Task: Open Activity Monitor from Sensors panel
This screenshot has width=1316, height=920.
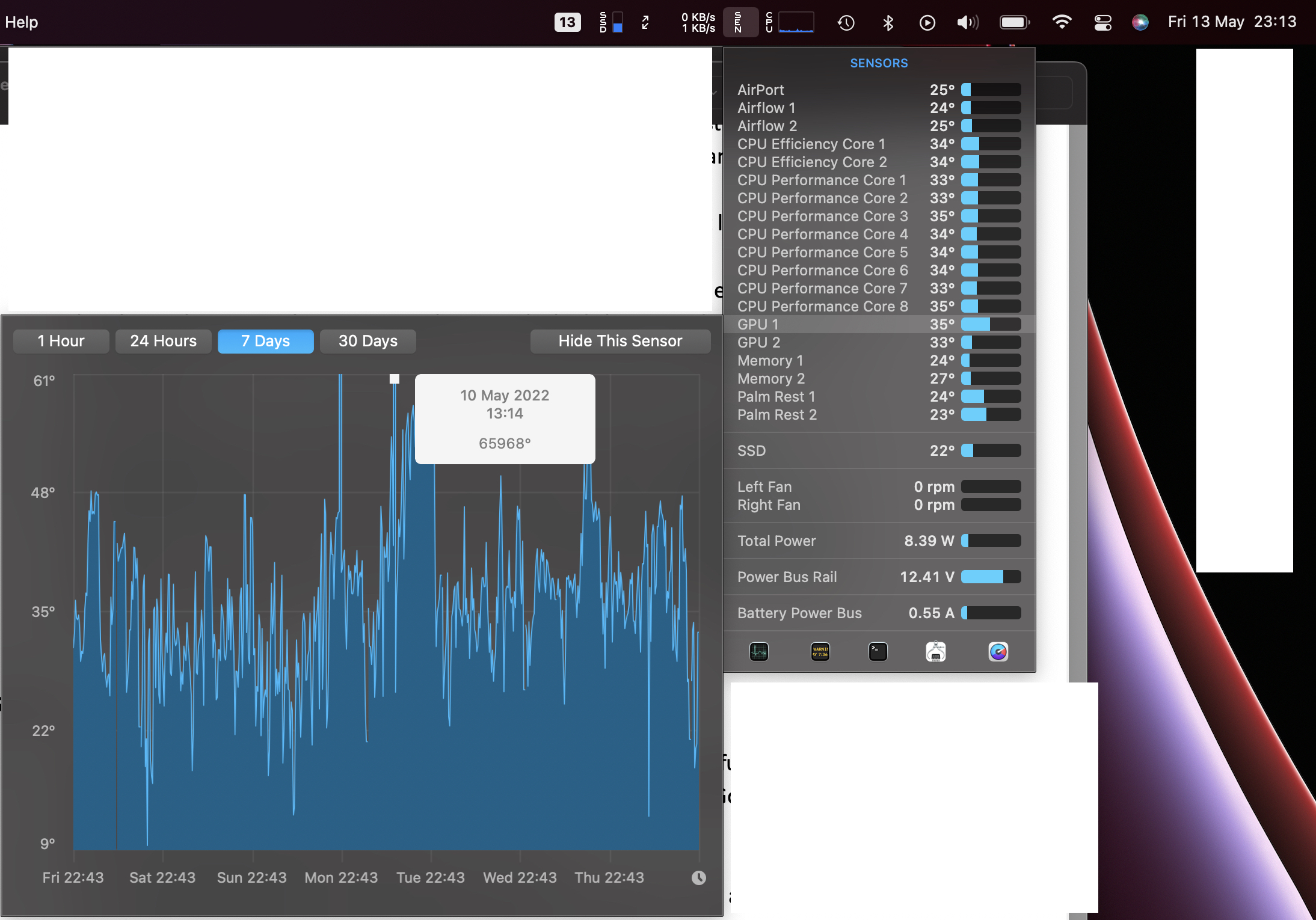Action: tap(758, 651)
